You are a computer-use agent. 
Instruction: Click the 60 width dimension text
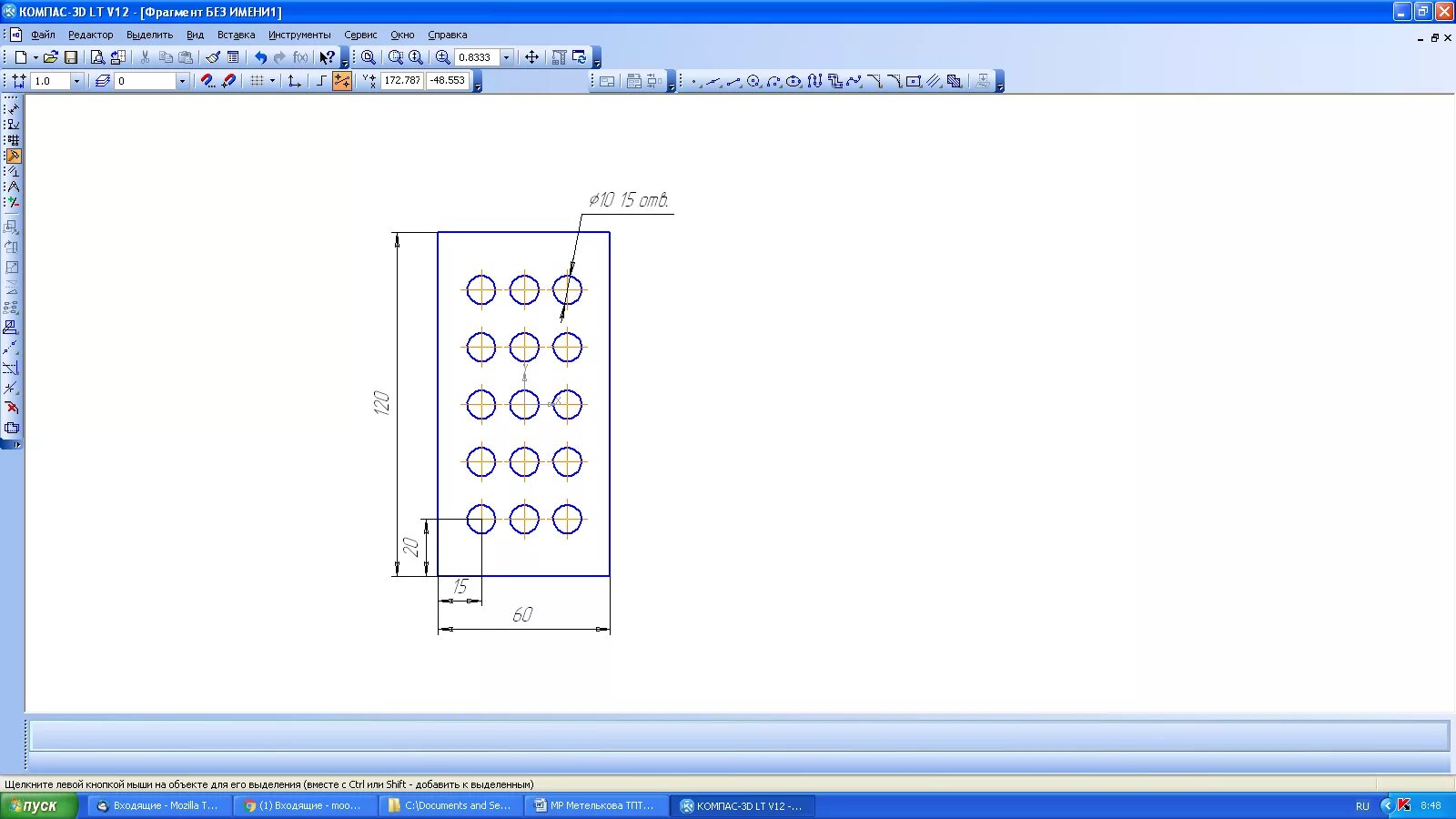(x=522, y=615)
